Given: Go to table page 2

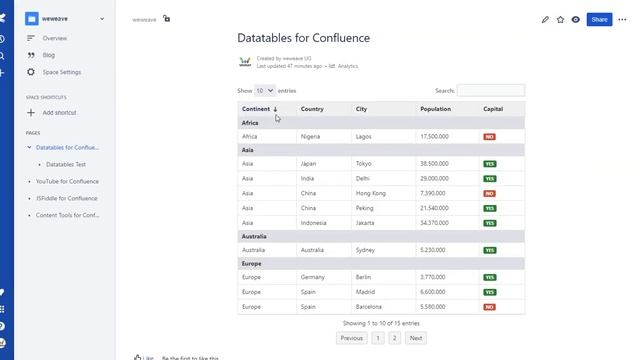Looking at the screenshot, I should 394,338.
